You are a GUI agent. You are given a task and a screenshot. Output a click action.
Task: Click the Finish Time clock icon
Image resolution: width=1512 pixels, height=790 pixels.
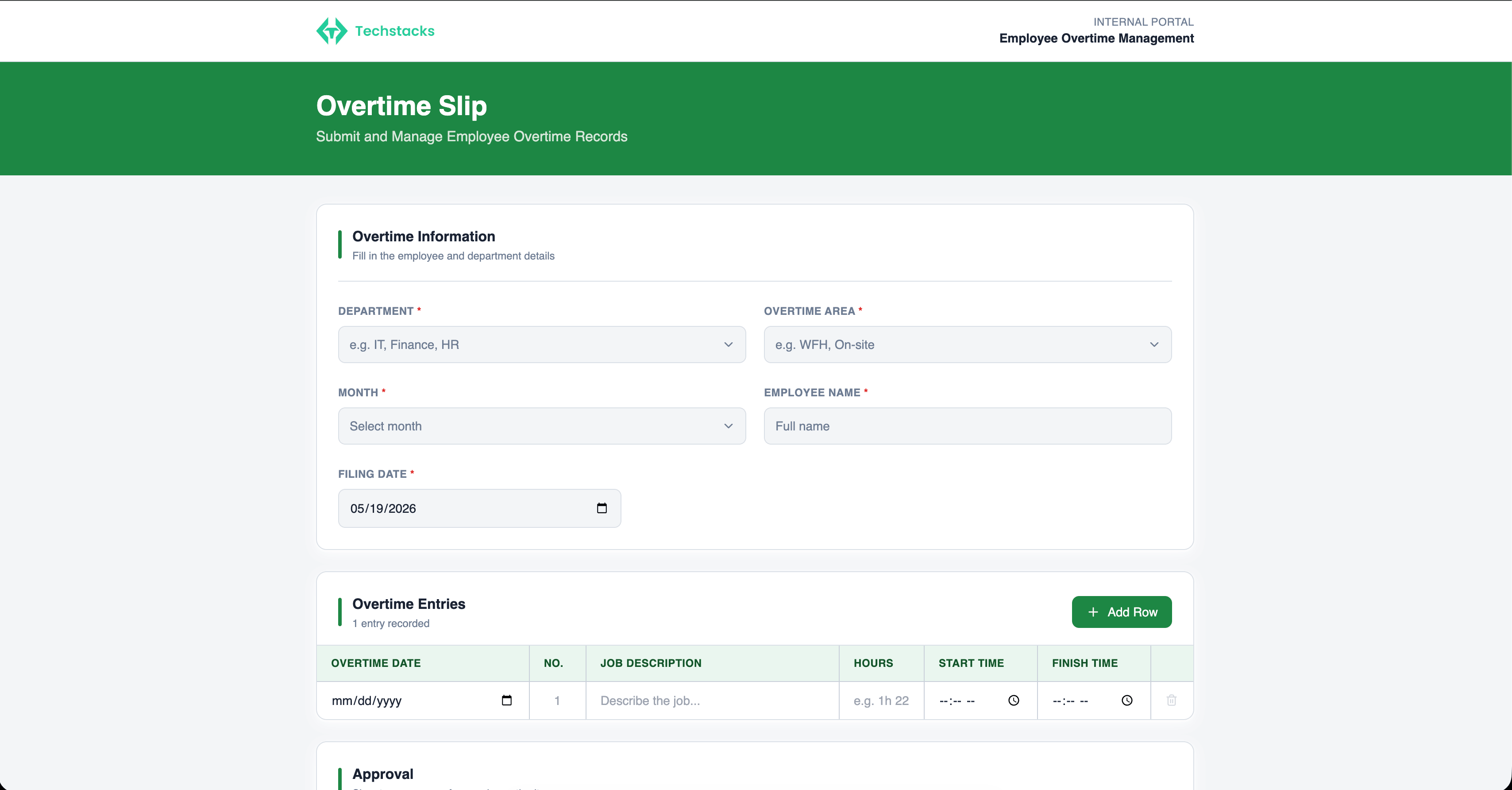coord(1127,700)
